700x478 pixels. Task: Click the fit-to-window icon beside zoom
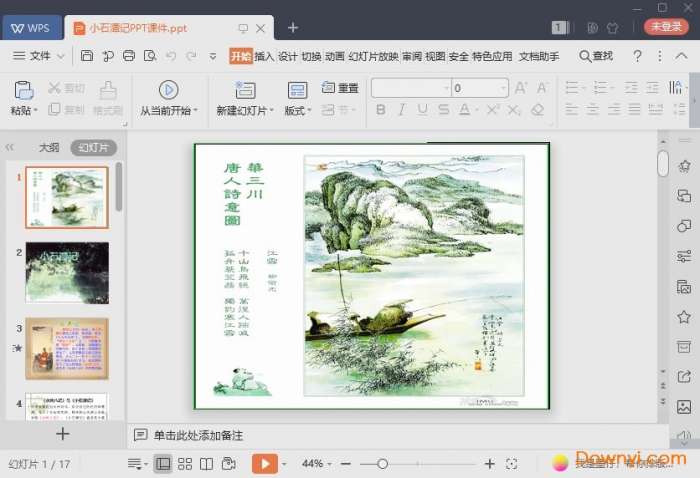coord(512,464)
